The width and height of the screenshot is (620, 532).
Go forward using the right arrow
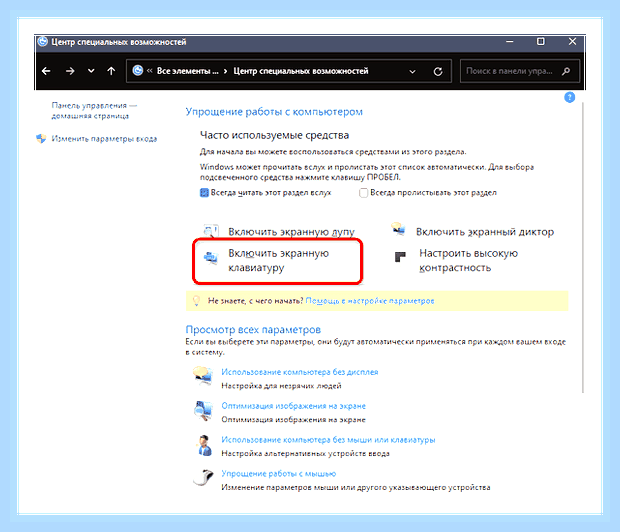pyautogui.click(x=70, y=71)
